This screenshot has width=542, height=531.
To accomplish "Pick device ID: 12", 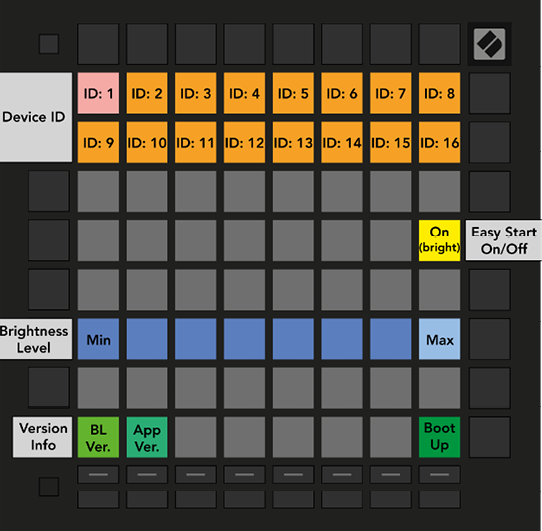I will [x=244, y=142].
